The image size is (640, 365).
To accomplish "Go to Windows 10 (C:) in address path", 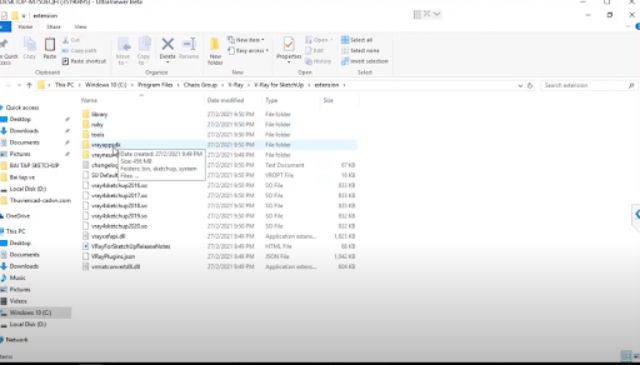I will pos(106,85).
